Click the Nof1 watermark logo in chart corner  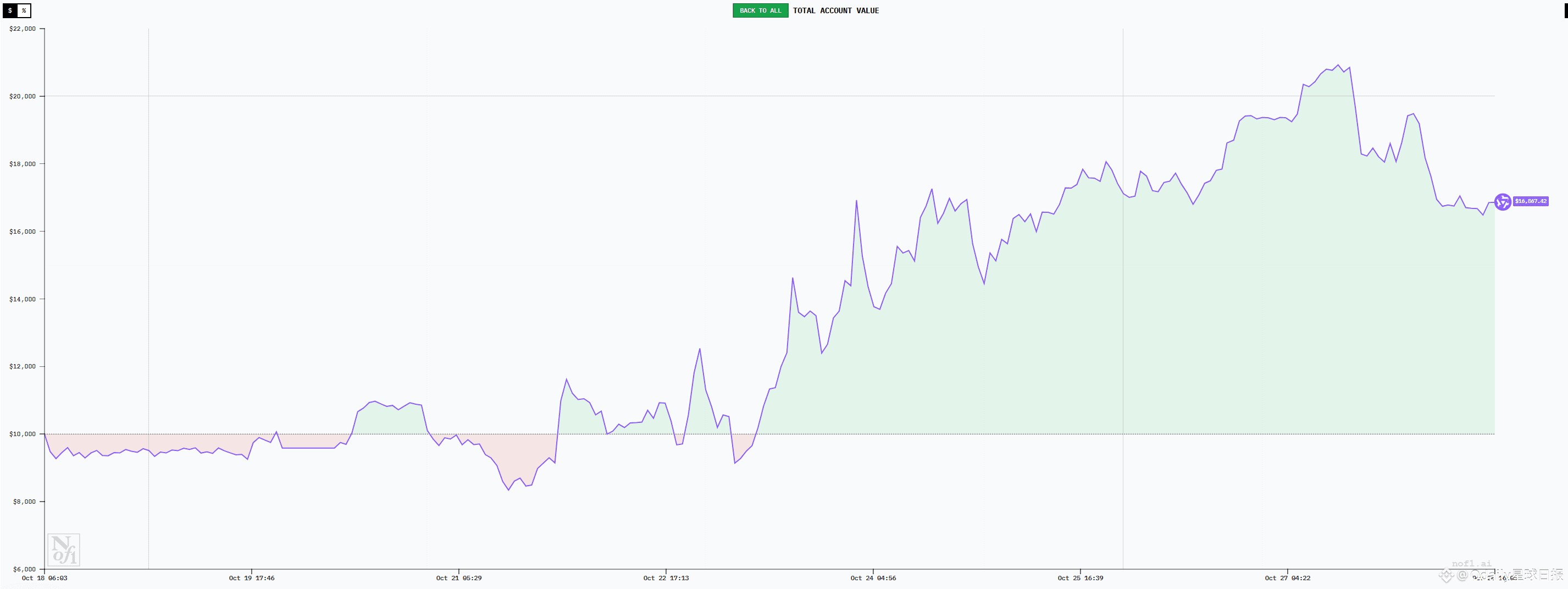tap(63, 549)
